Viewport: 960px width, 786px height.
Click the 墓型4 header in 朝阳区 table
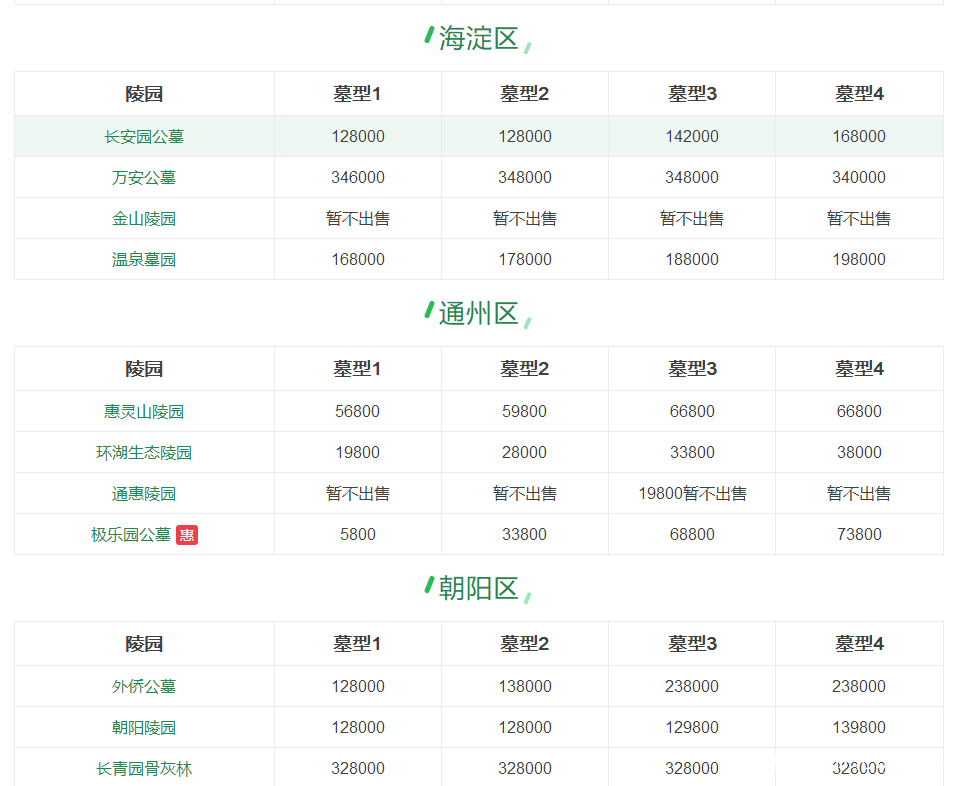coord(859,643)
